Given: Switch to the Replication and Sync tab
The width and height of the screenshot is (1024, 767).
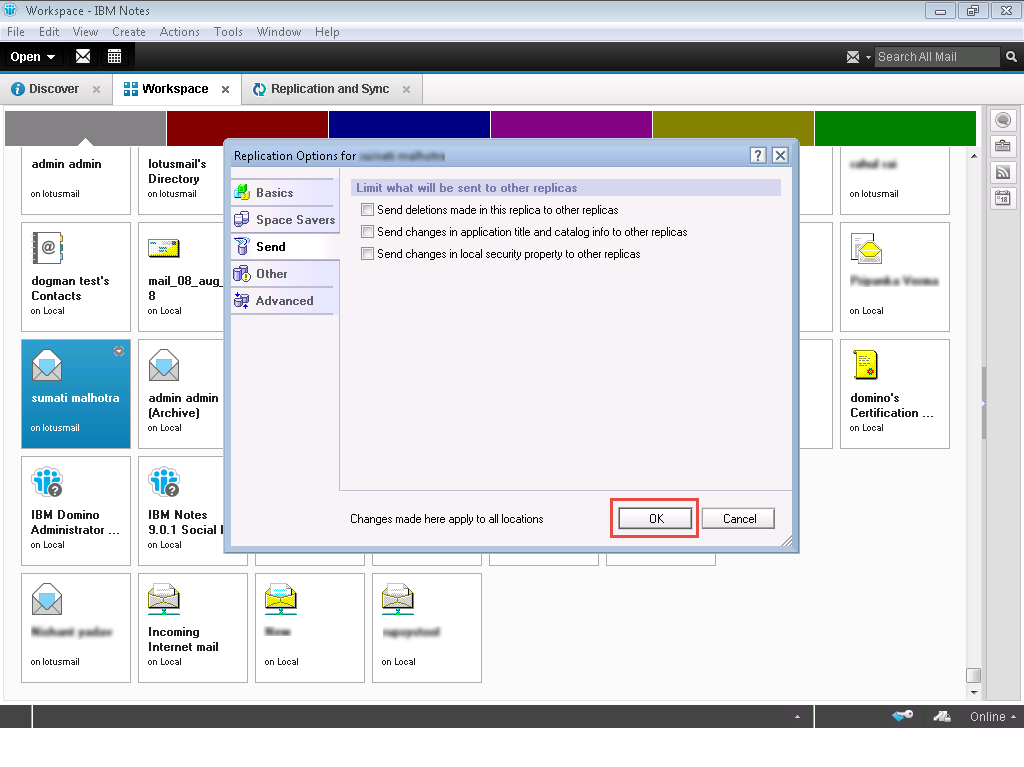Looking at the screenshot, I should [330, 89].
